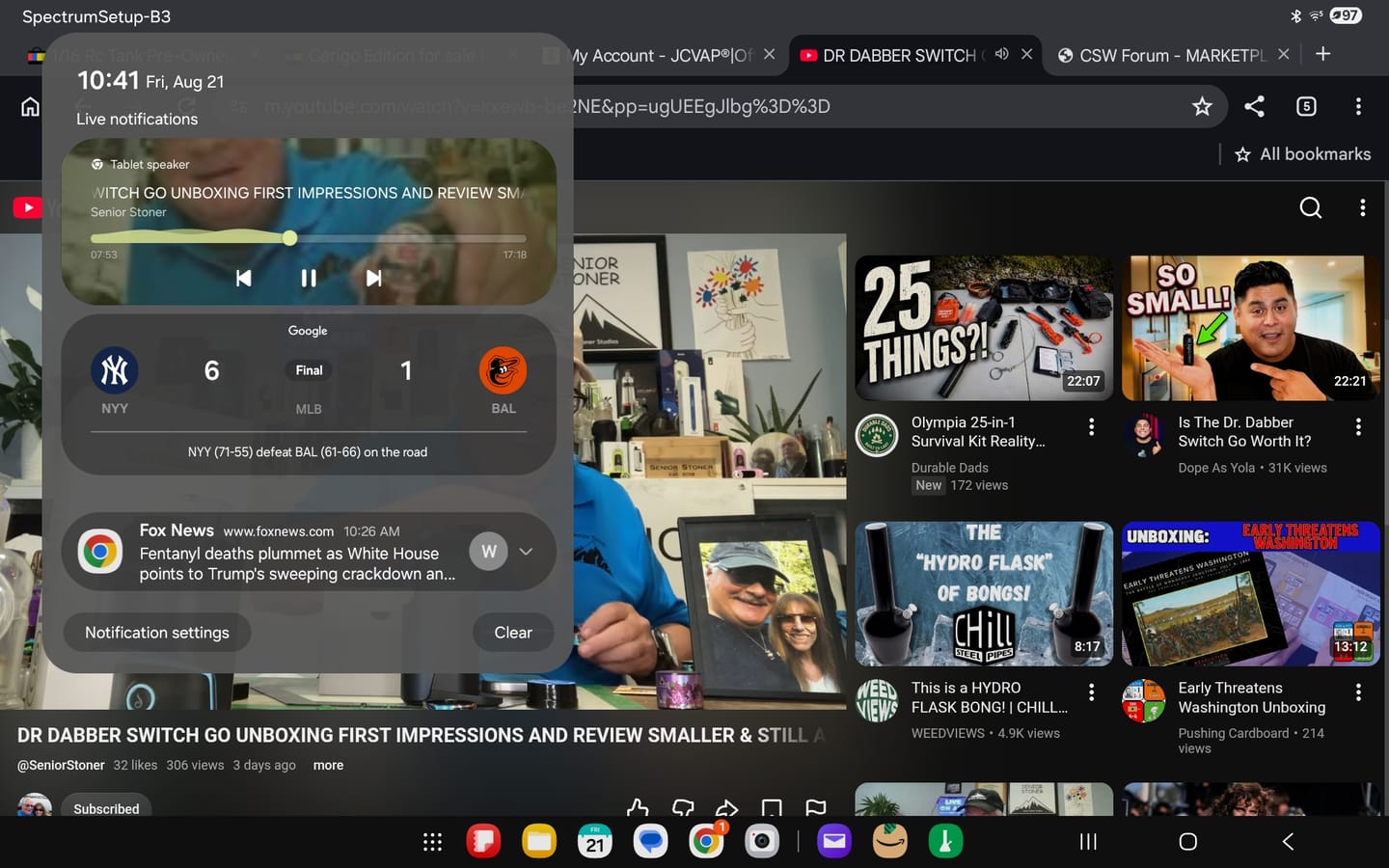Image resolution: width=1389 pixels, height=868 pixels.
Task: Open Notification settings
Action: coord(157,633)
